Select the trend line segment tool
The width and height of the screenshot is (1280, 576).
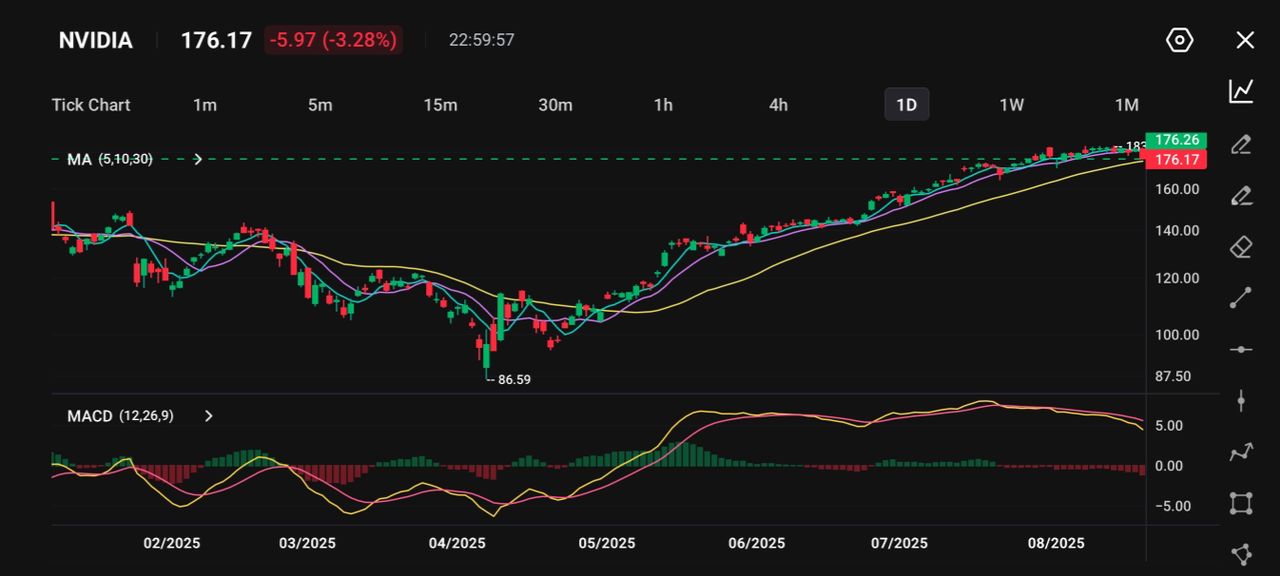pyautogui.click(x=1241, y=298)
